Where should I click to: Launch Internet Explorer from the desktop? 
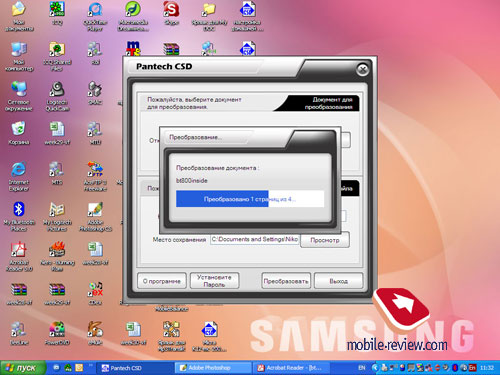(x=19, y=176)
